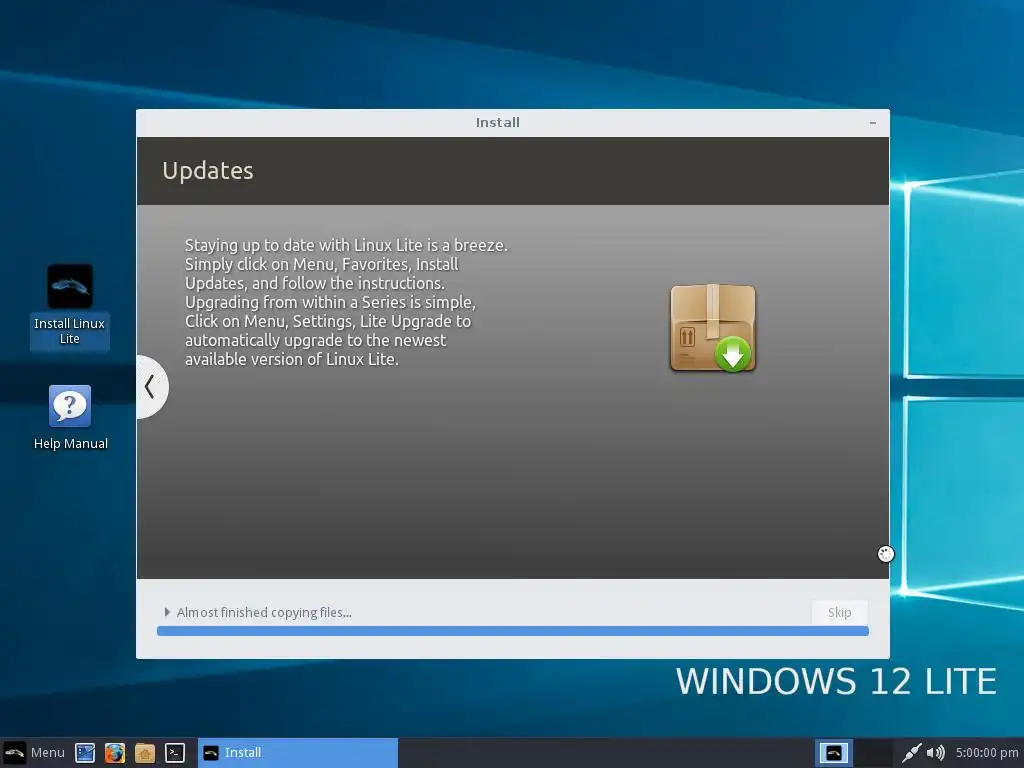The height and width of the screenshot is (768, 1024).
Task: Open the home folder file manager launcher
Action: click(x=145, y=752)
